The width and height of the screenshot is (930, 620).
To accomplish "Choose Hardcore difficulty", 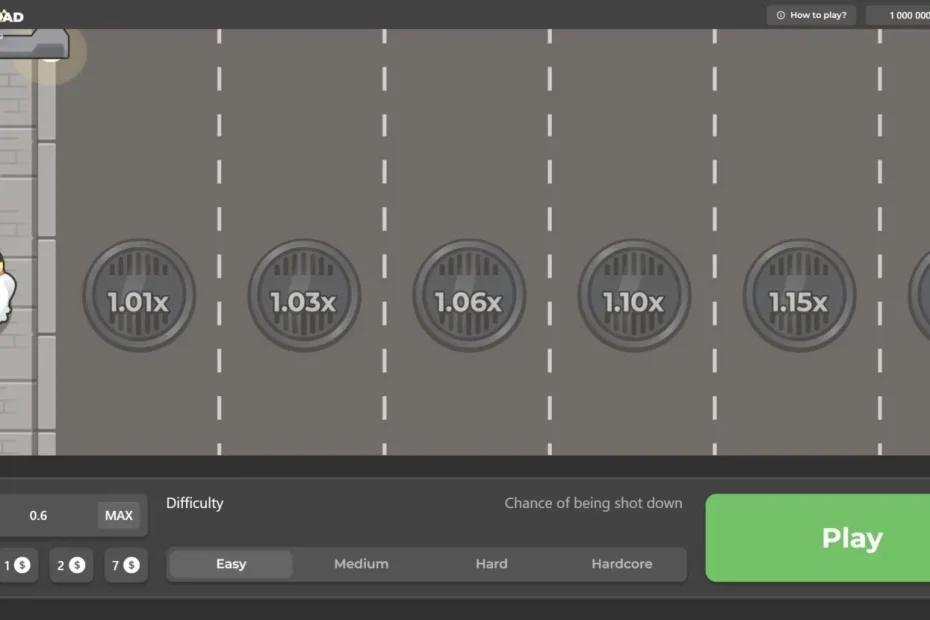I will (621, 564).
